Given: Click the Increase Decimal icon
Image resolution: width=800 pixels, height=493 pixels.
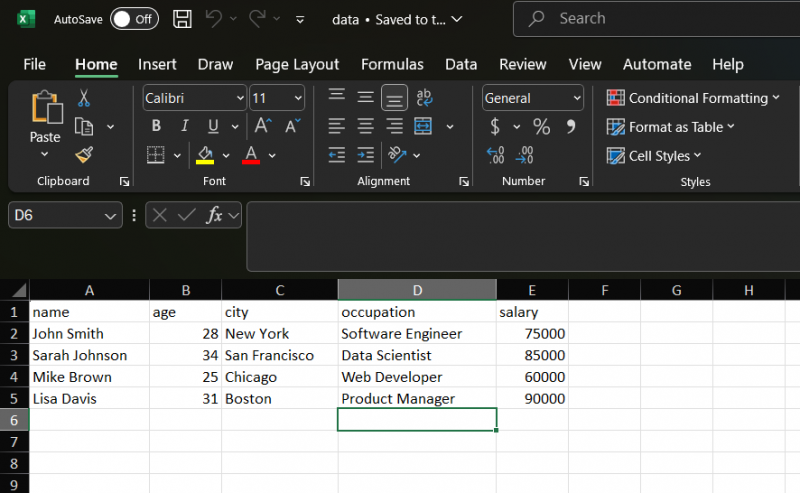Looking at the screenshot, I should (495, 155).
